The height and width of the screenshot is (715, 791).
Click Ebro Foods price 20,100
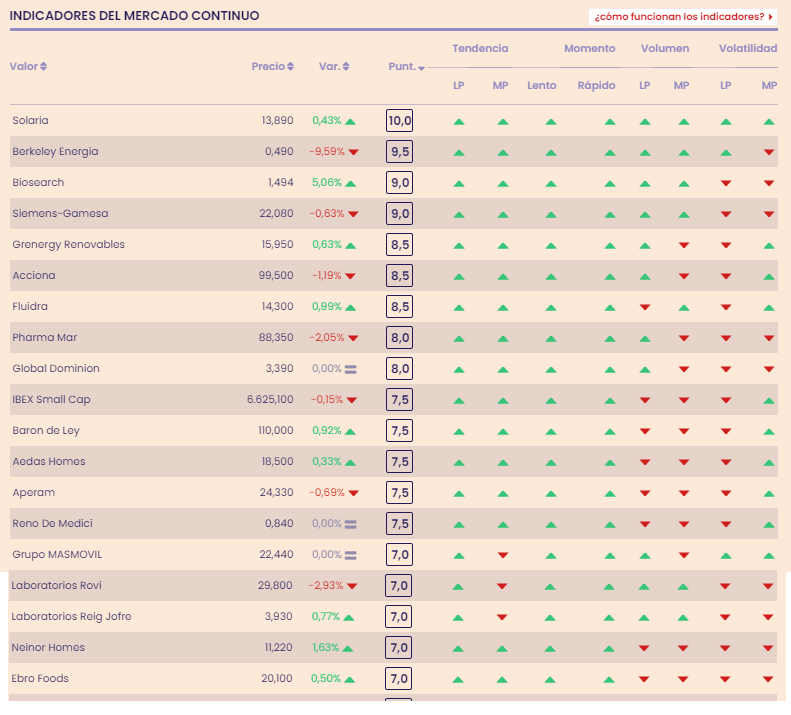pyautogui.click(x=276, y=678)
